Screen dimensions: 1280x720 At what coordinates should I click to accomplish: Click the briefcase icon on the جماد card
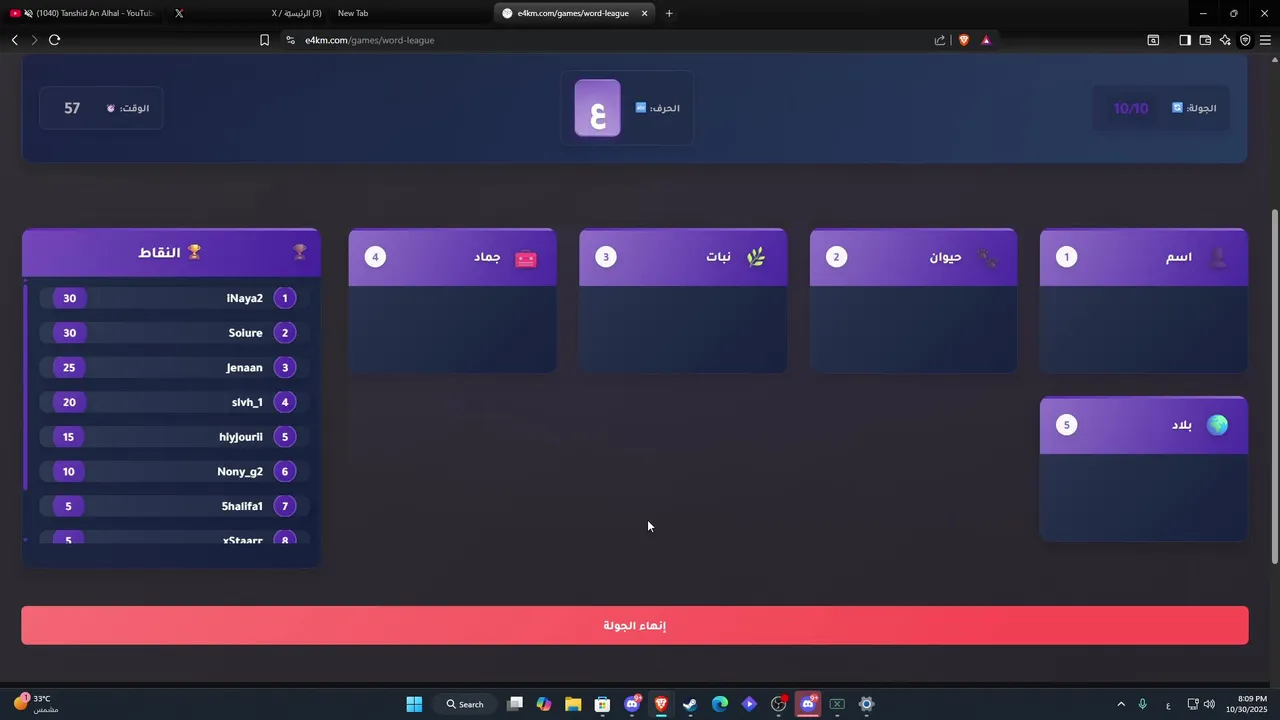[526, 258]
